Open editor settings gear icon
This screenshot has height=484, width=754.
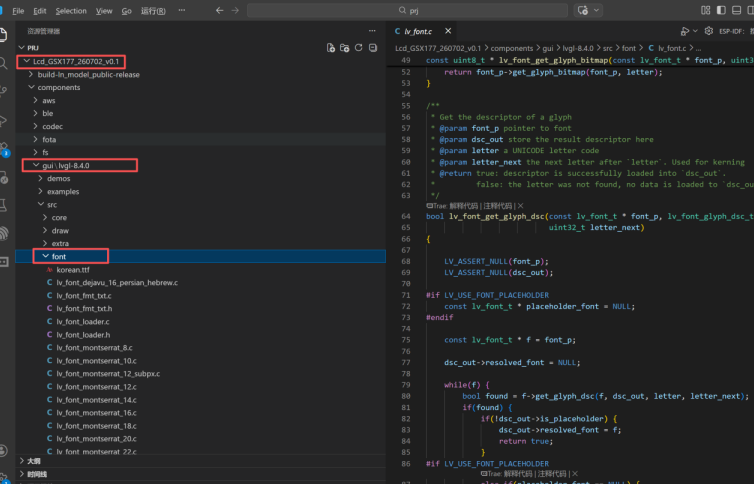coord(709,31)
